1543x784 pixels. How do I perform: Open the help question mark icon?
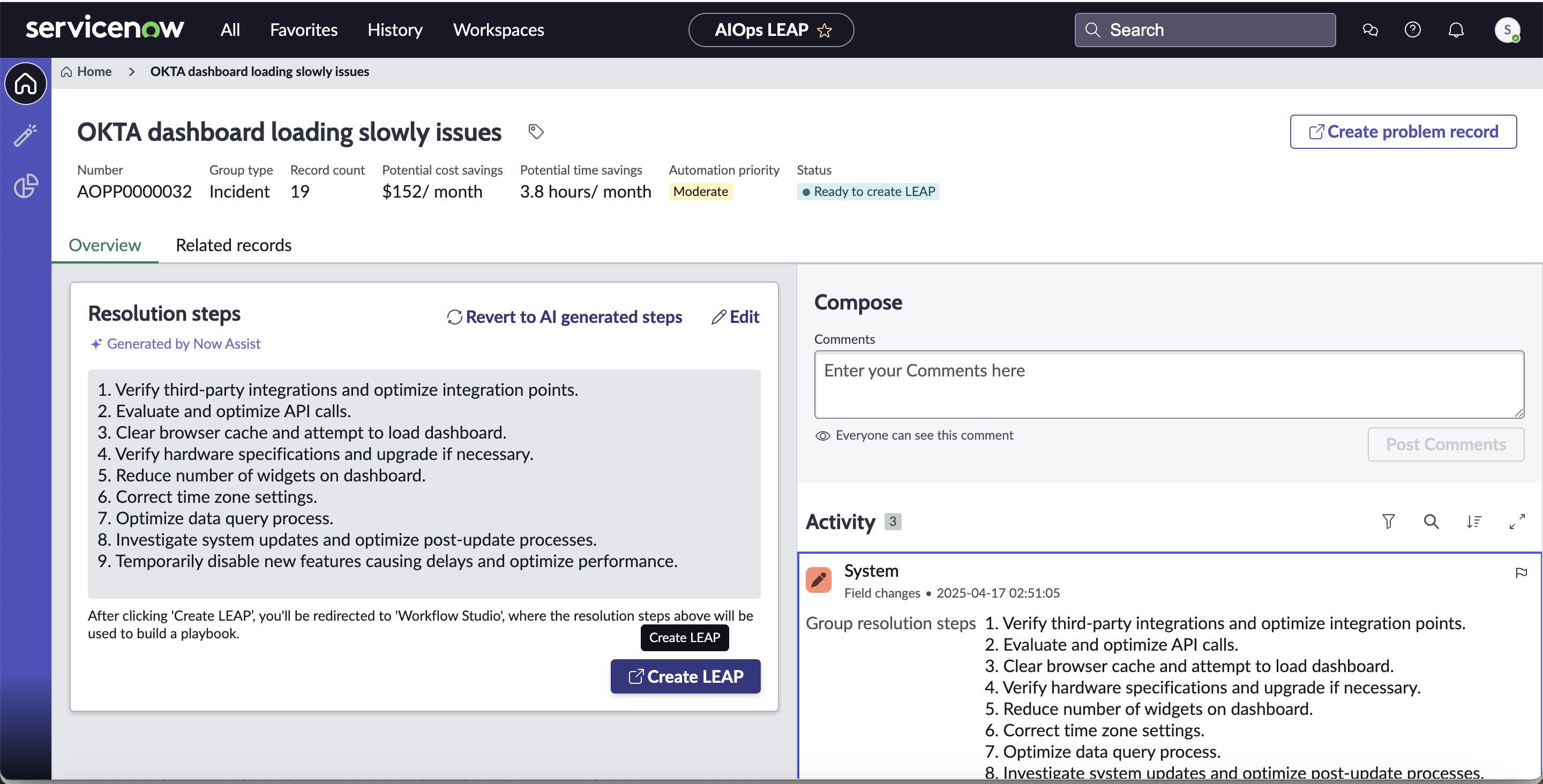coord(1412,29)
